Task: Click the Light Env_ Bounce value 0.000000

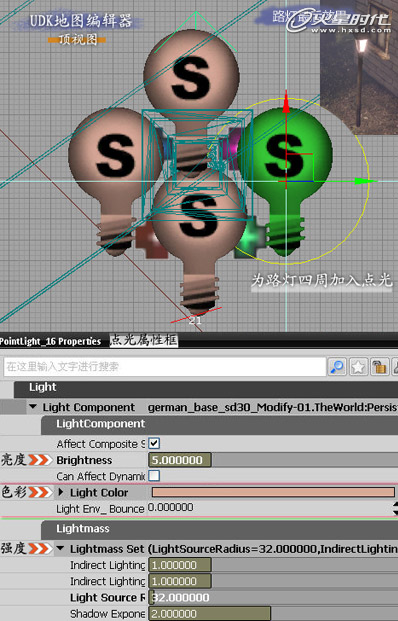Action: pyautogui.click(x=171, y=508)
